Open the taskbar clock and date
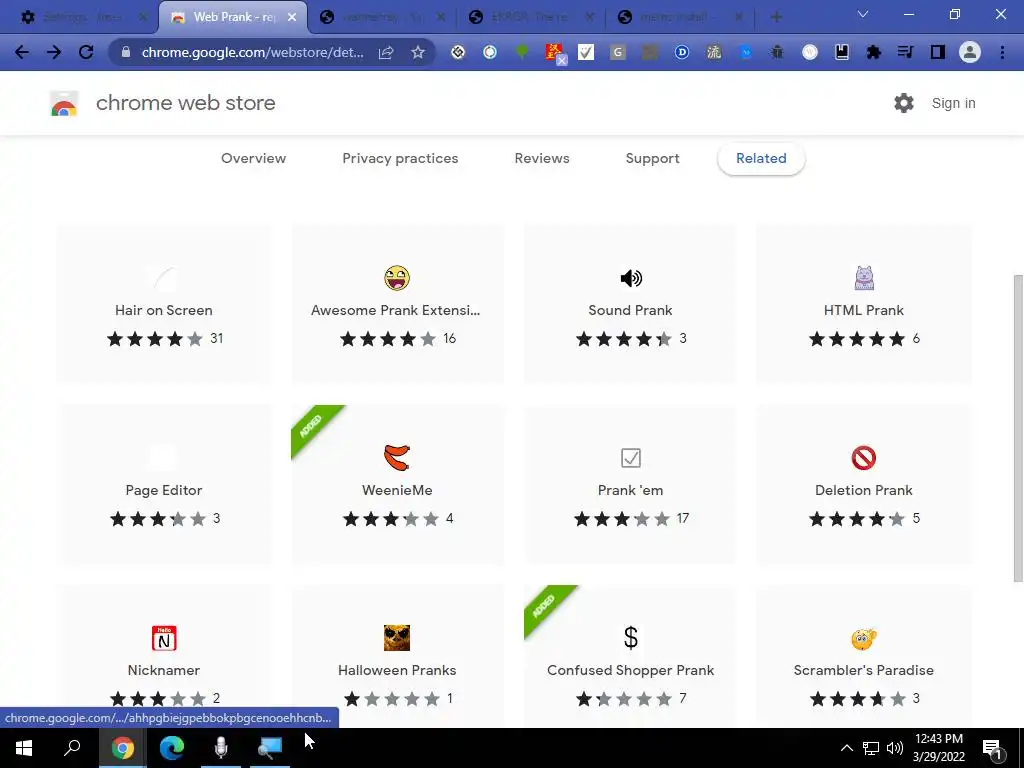This screenshot has height=768, width=1024. (x=938, y=748)
